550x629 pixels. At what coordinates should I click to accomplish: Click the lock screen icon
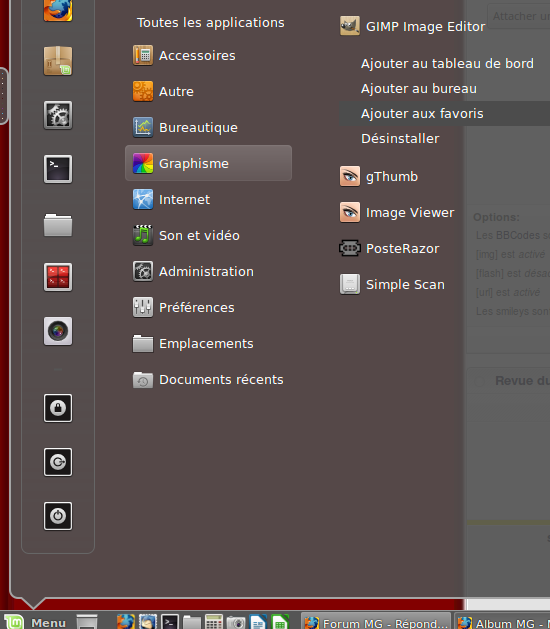(x=58, y=408)
